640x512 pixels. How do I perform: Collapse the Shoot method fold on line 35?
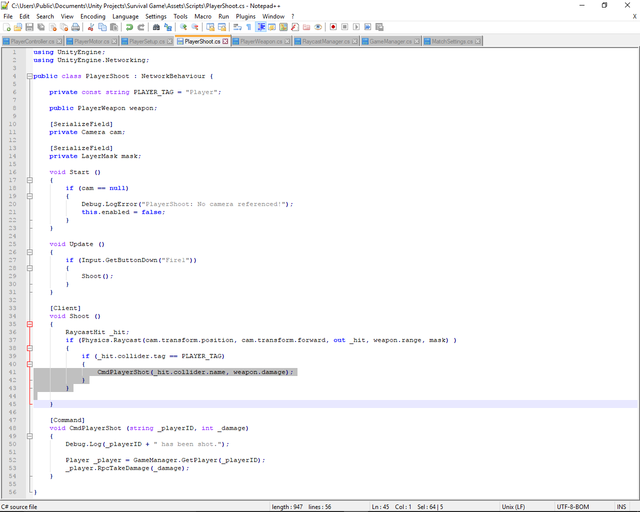[x=29, y=324]
